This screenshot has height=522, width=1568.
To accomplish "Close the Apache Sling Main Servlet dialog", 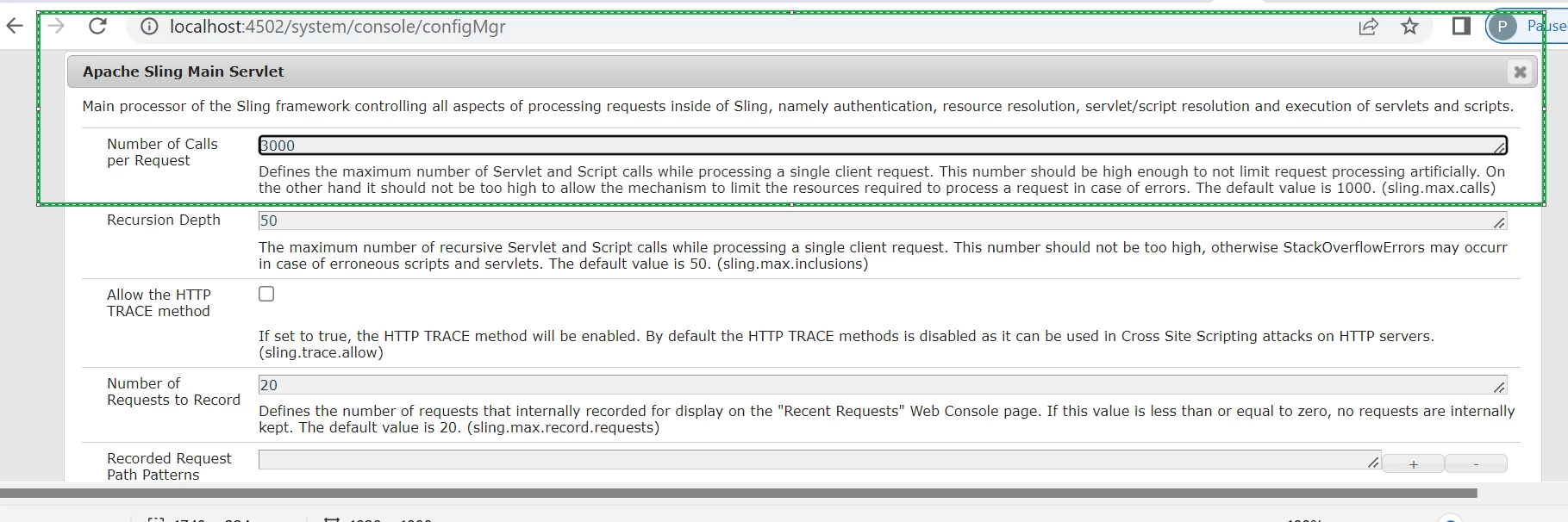I will tap(1520, 72).
